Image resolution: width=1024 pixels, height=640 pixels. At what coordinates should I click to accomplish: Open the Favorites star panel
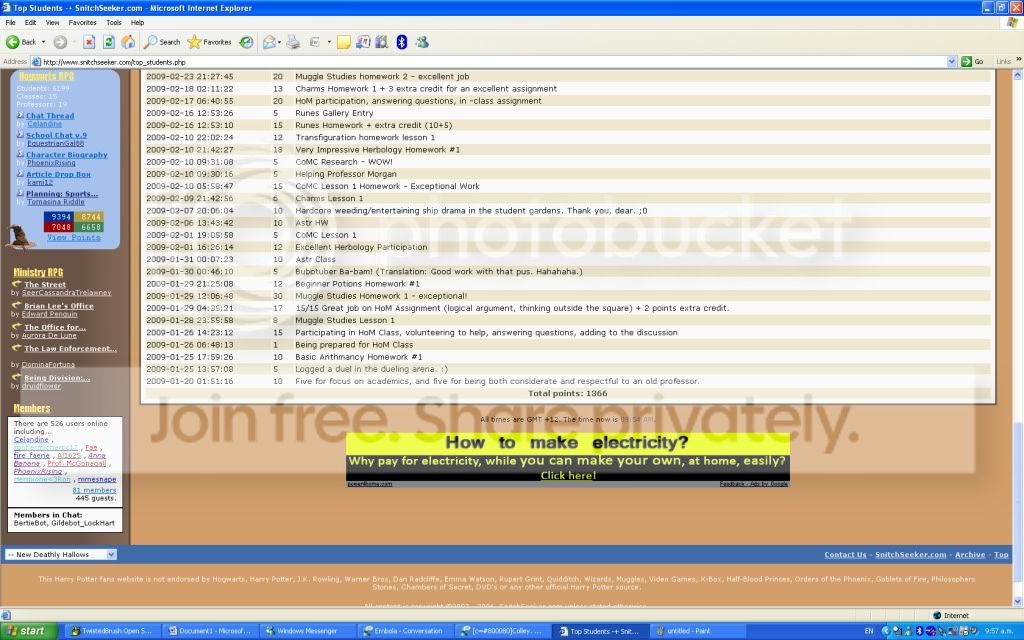209,42
